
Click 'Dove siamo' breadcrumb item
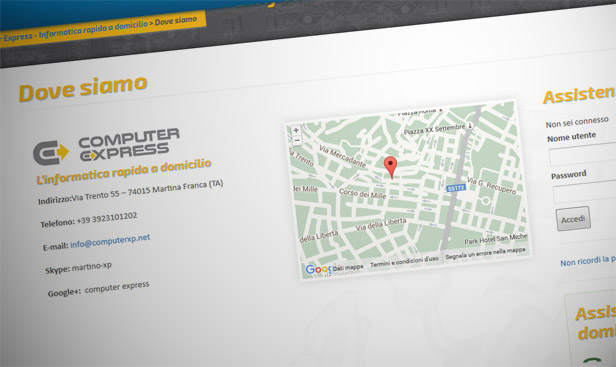tap(176, 20)
